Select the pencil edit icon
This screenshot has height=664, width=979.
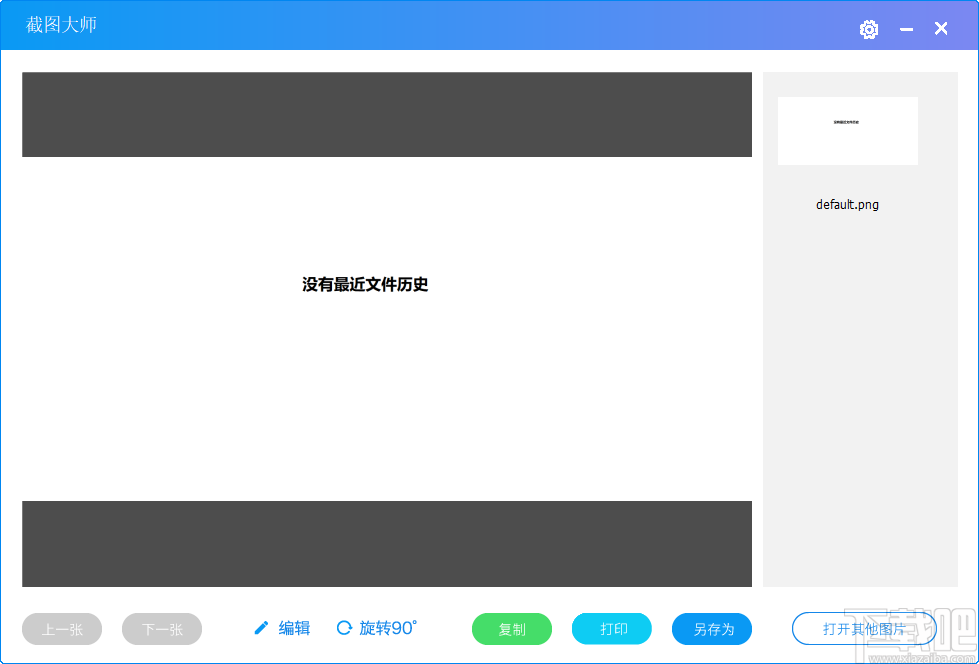pyautogui.click(x=261, y=628)
